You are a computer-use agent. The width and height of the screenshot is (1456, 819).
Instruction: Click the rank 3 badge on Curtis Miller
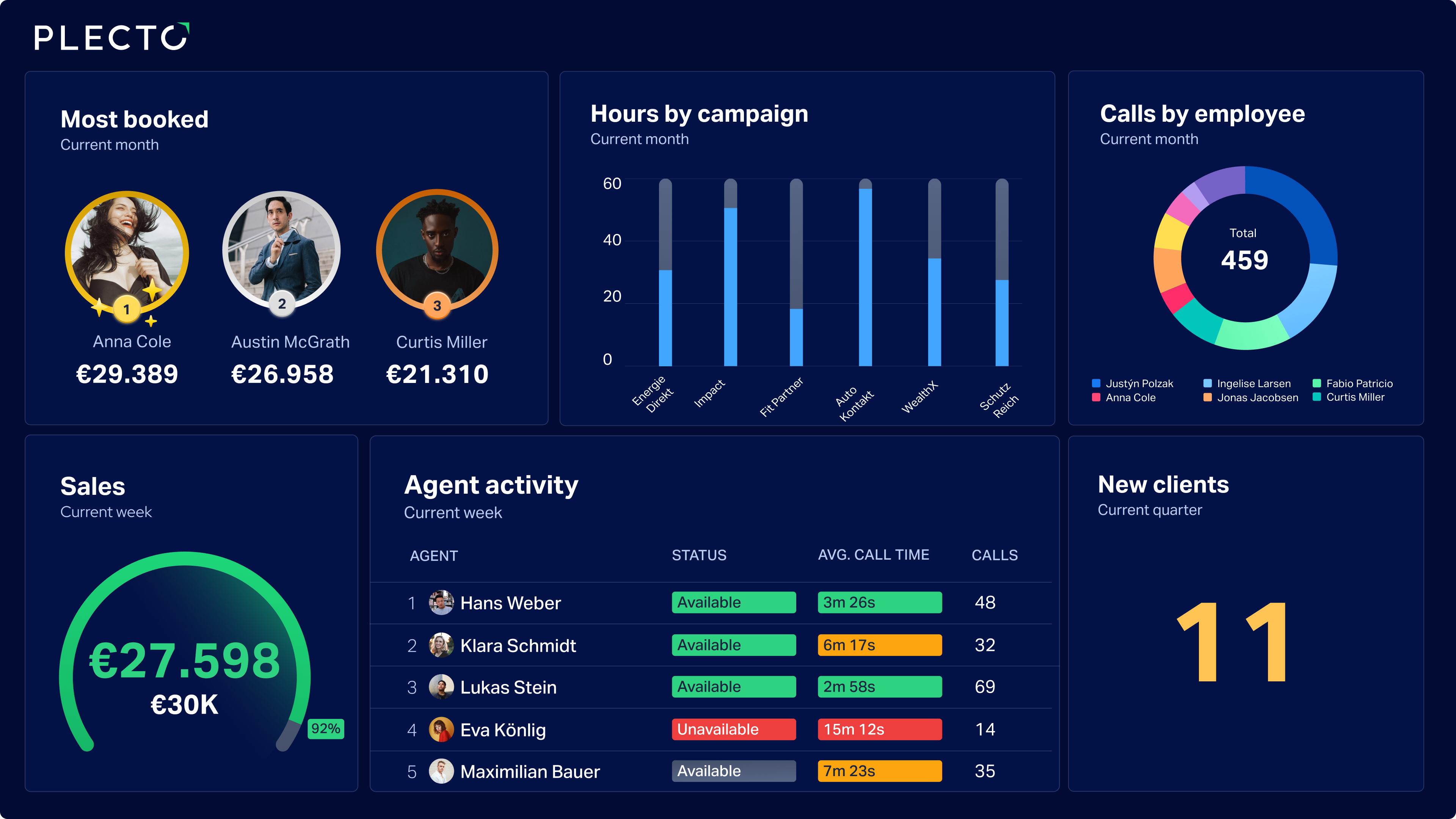(x=437, y=306)
